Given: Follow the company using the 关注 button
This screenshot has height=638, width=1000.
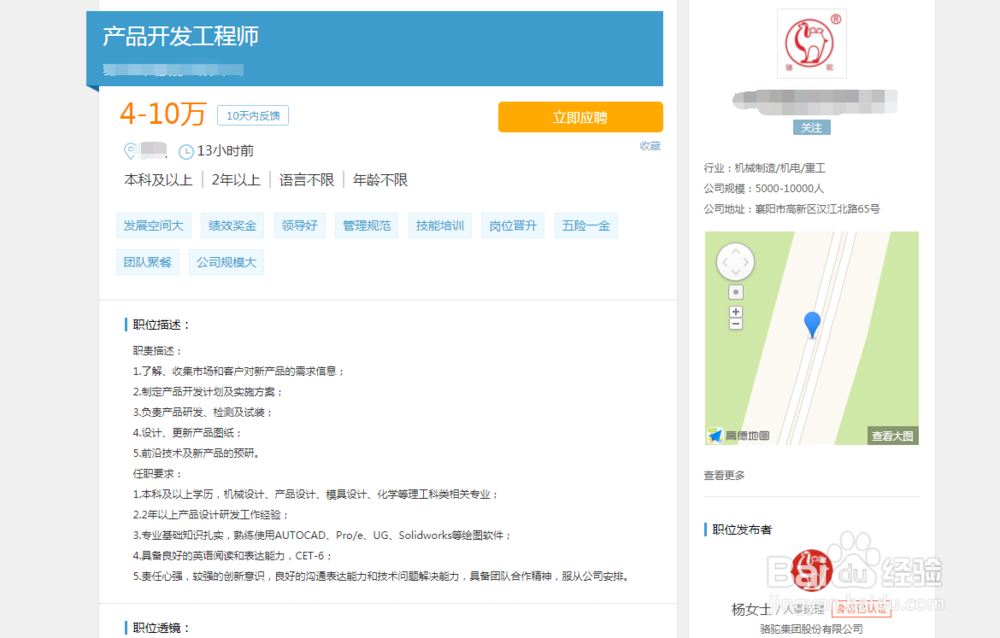Looking at the screenshot, I should point(811,127).
